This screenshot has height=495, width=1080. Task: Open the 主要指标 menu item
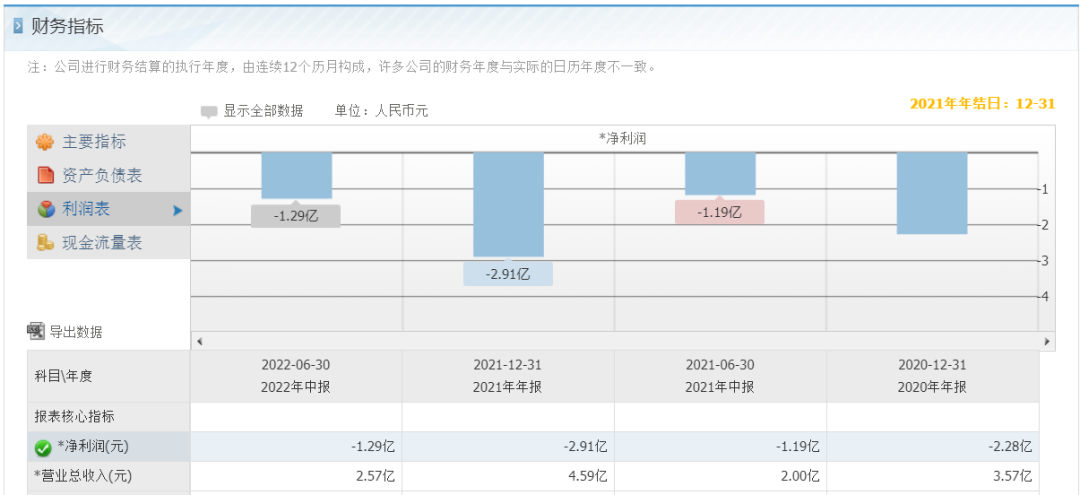(x=109, y=143)
